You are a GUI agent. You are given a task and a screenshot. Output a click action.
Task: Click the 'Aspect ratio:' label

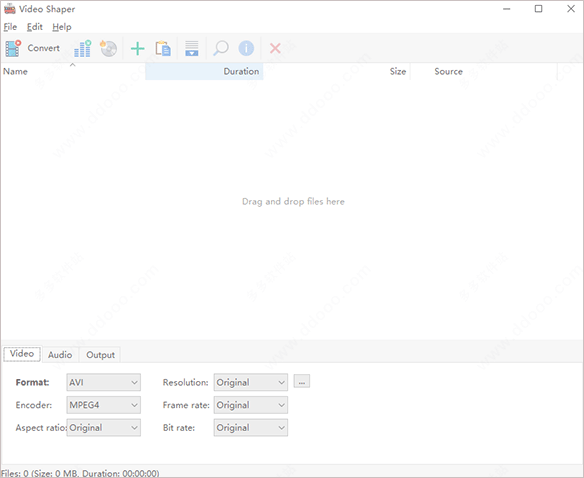pyautogui.click(x=41, y=428)
